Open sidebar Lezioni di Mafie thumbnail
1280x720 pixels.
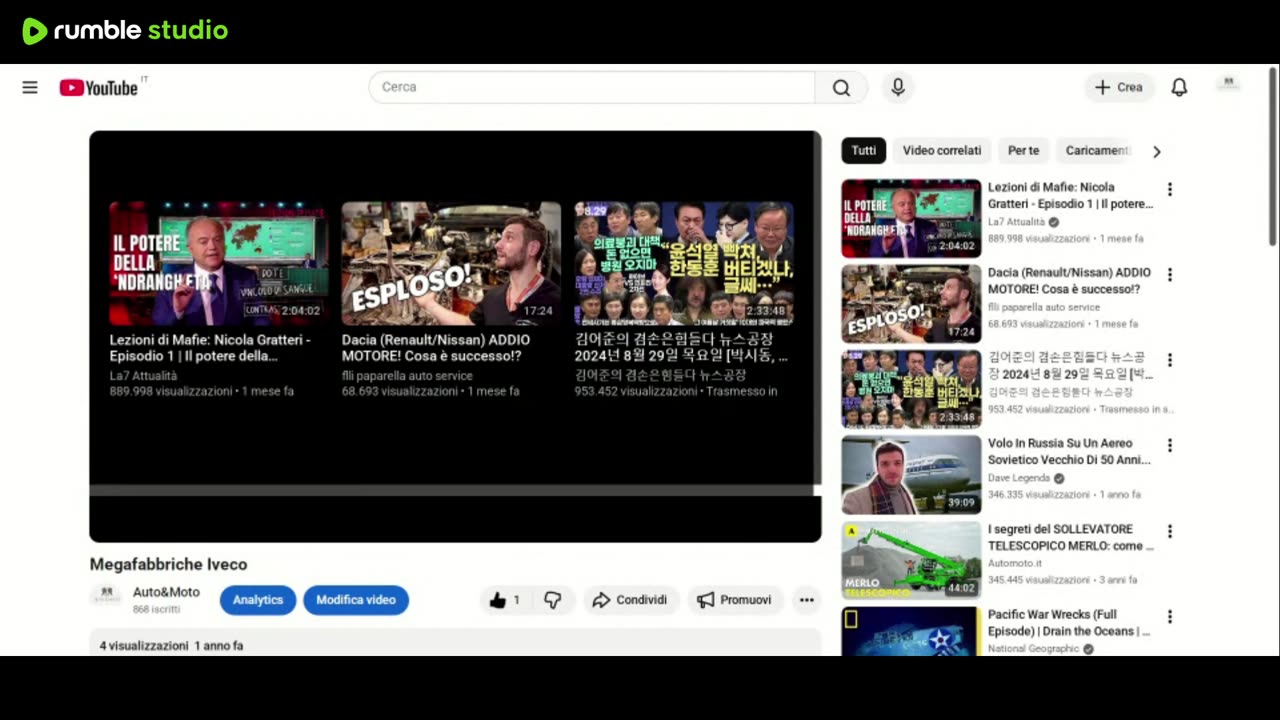pyautogui.click(x=911, y=218)
